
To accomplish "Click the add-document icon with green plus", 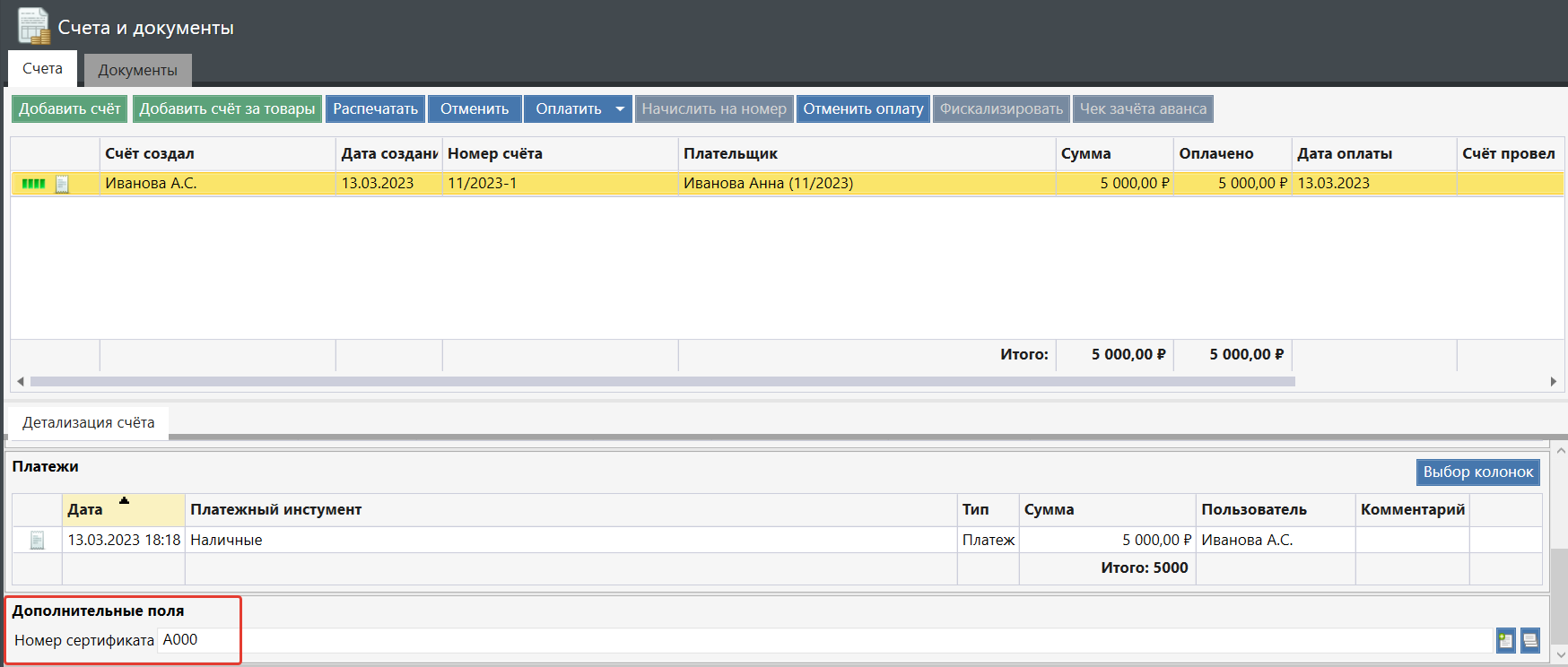I will [1505, 640].
